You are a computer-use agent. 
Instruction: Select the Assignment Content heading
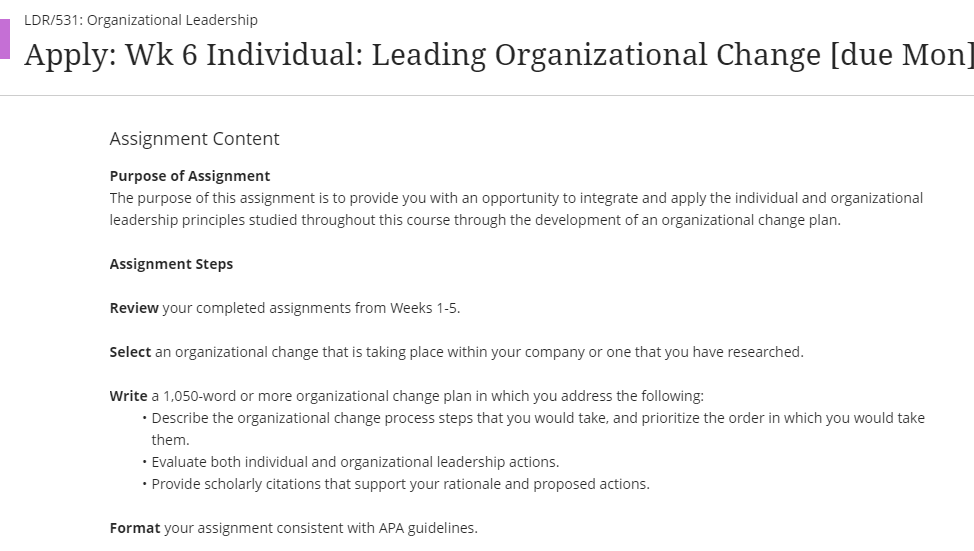pos(194,139)
